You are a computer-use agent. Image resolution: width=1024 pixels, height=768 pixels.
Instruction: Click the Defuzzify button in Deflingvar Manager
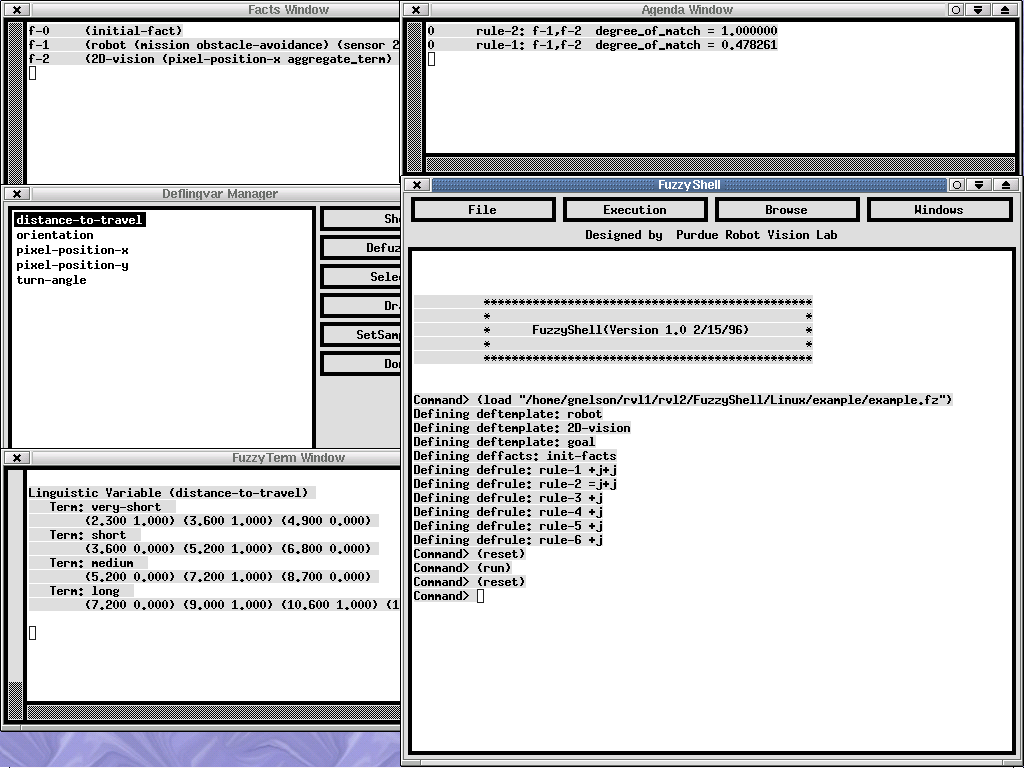[x=362, y=248]
